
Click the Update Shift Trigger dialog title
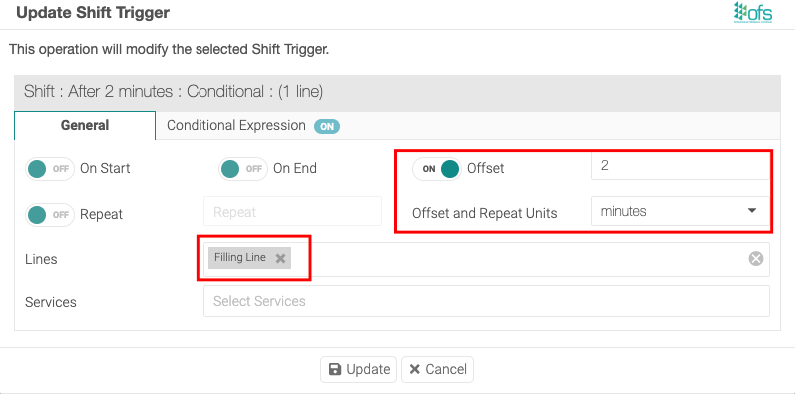[93, 13]
